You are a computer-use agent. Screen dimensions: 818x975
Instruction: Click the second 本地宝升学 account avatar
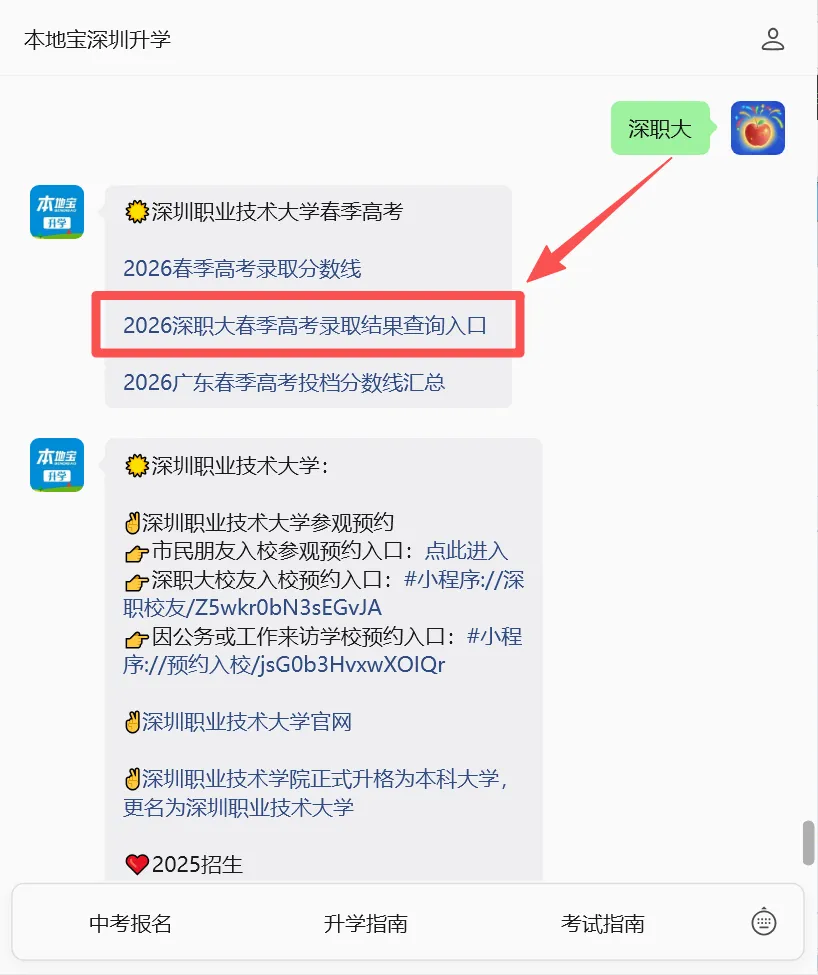coord(57,465)
